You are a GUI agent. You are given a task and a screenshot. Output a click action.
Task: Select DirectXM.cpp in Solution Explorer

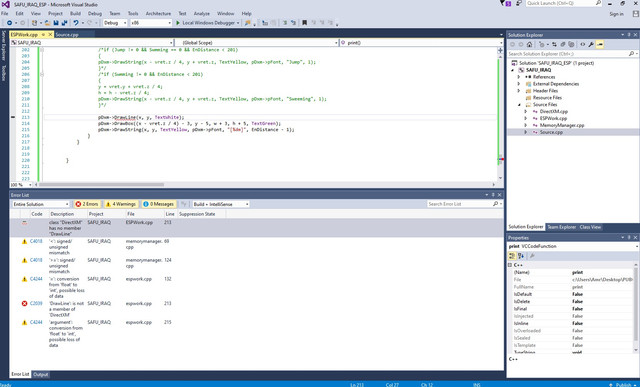click(x=553, y=111)
